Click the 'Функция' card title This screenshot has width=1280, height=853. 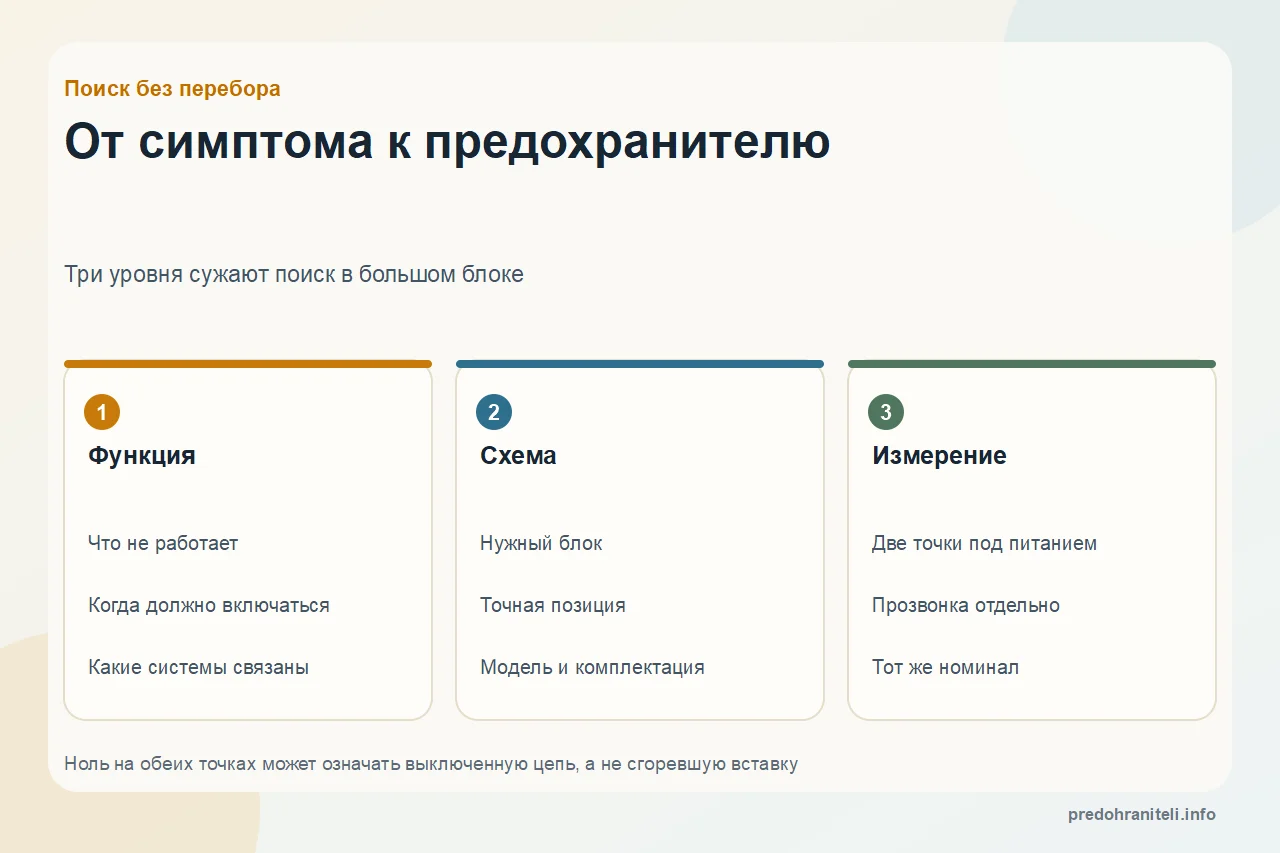click(142, 456)
